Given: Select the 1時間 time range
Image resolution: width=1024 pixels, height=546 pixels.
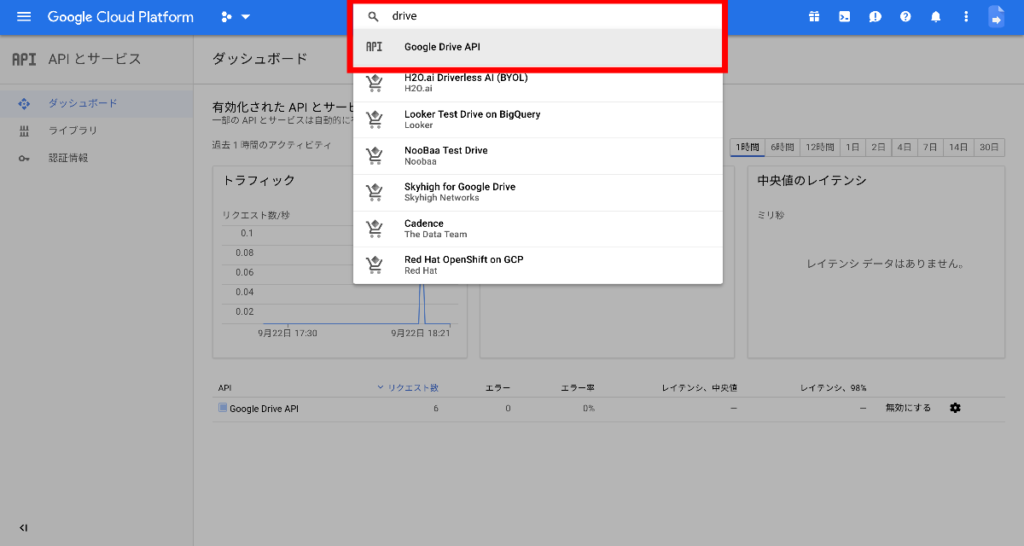Looking at the screenshot, I should point(748,148).
